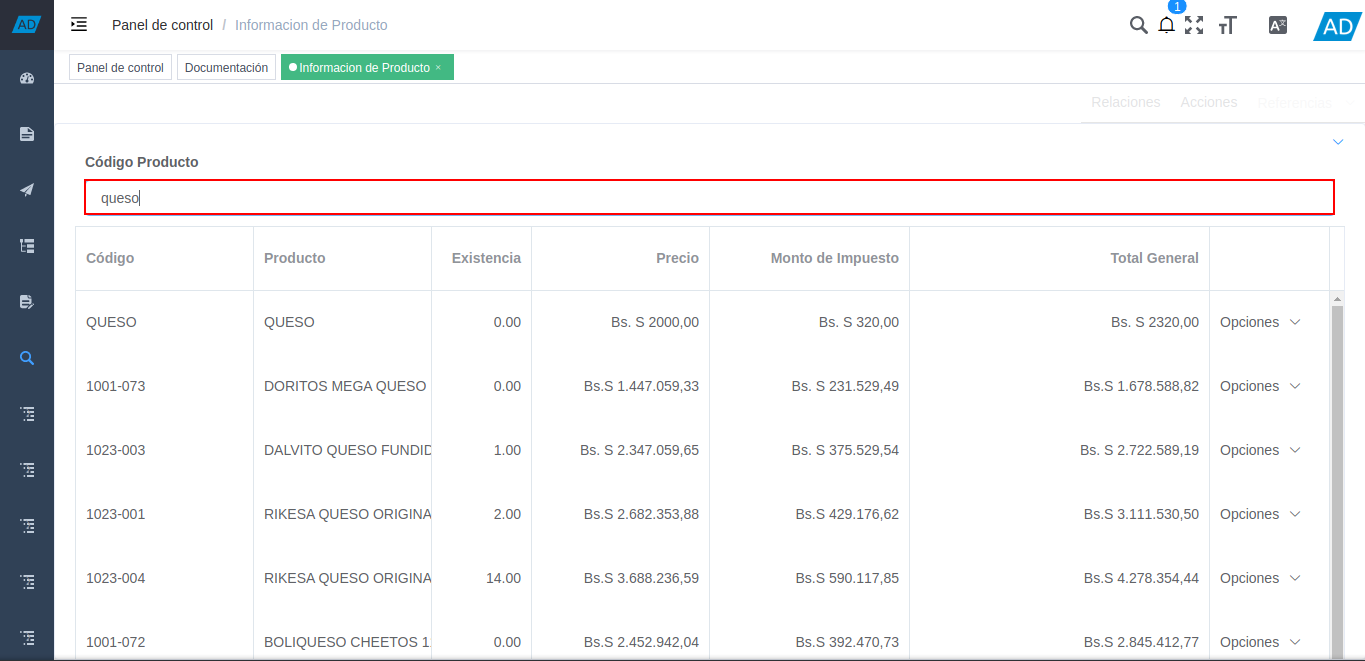This screenshot has width=1365, height=661.
Task: Click code cell 1023-001
Action: pos(115,514)
